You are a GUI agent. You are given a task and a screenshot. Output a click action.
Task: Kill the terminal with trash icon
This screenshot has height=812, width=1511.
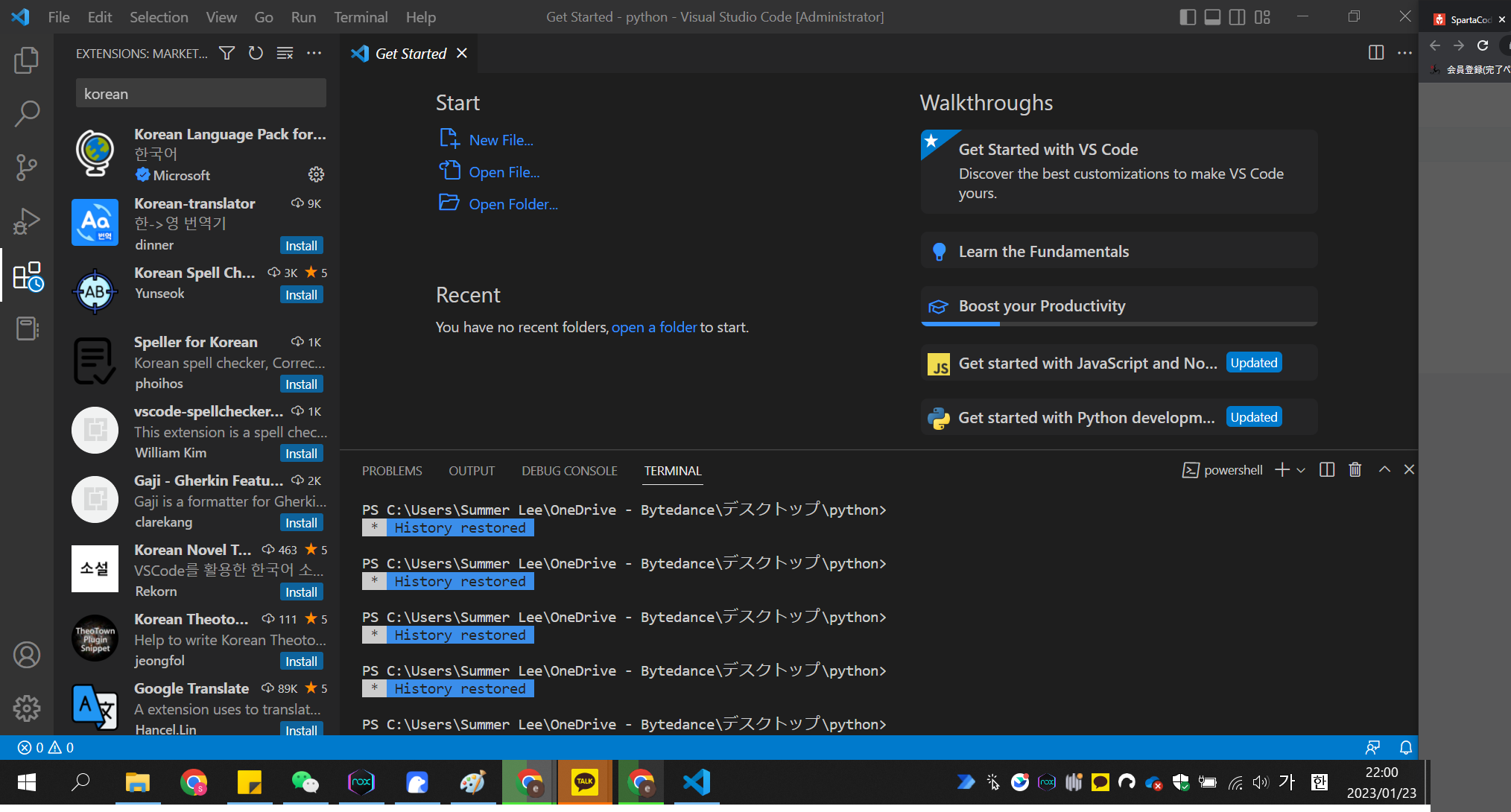pyautogui.click(x=1355, y=469)
